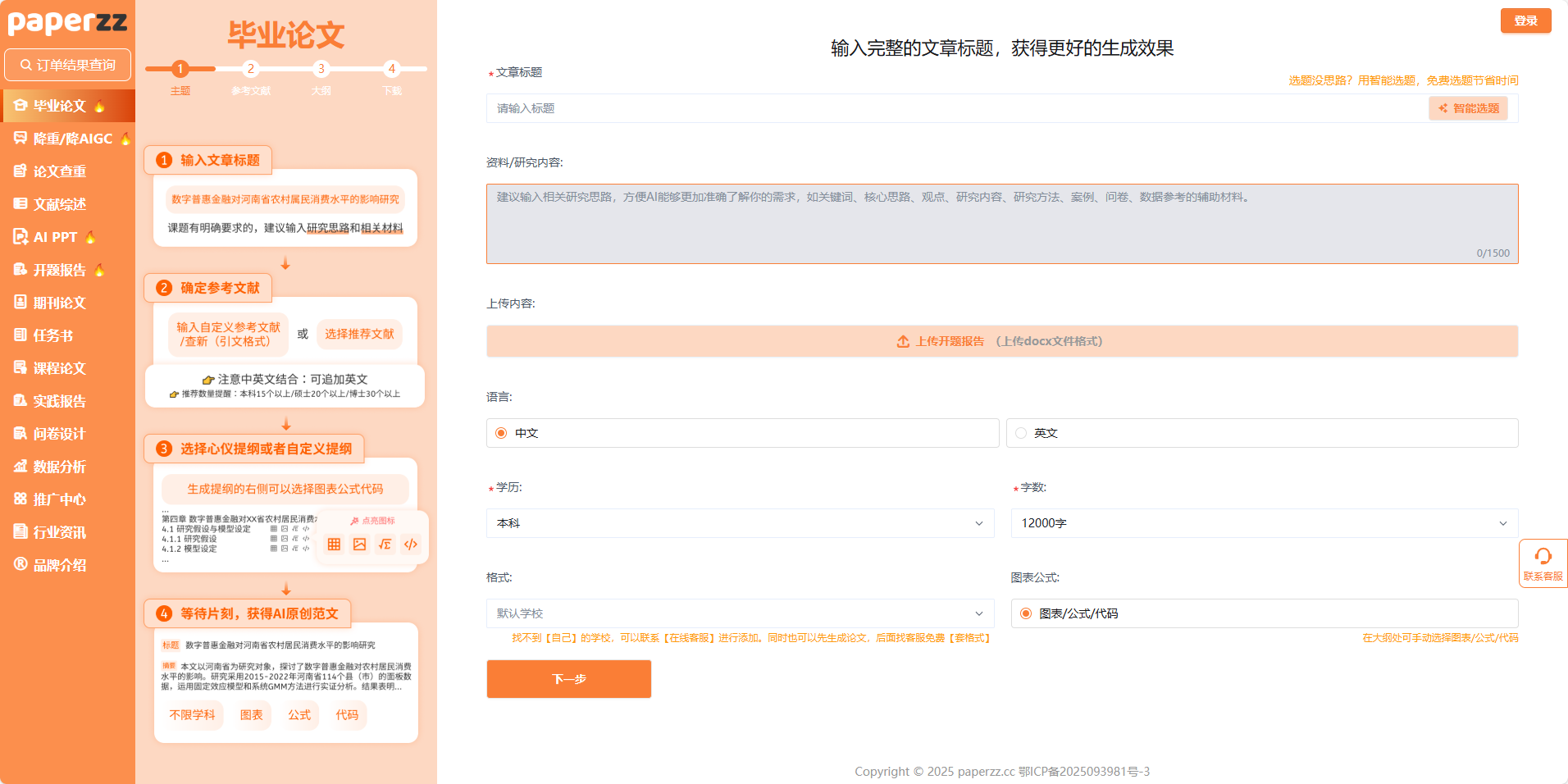Click the upload icon for 上传开题报告

tap(903, 341)
